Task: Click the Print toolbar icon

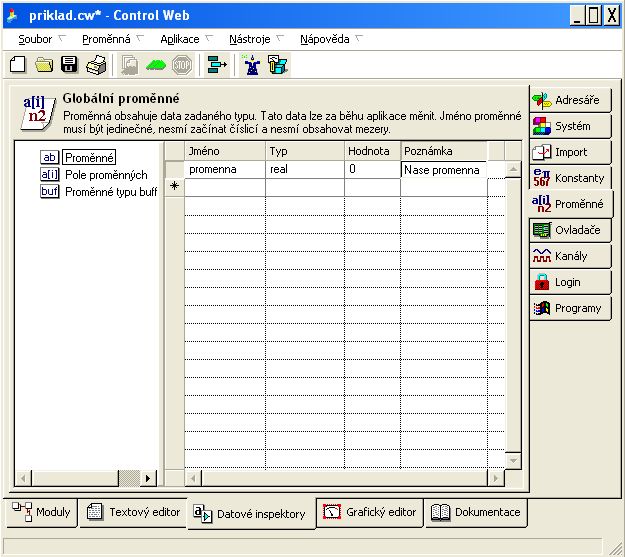Action: 96,65
